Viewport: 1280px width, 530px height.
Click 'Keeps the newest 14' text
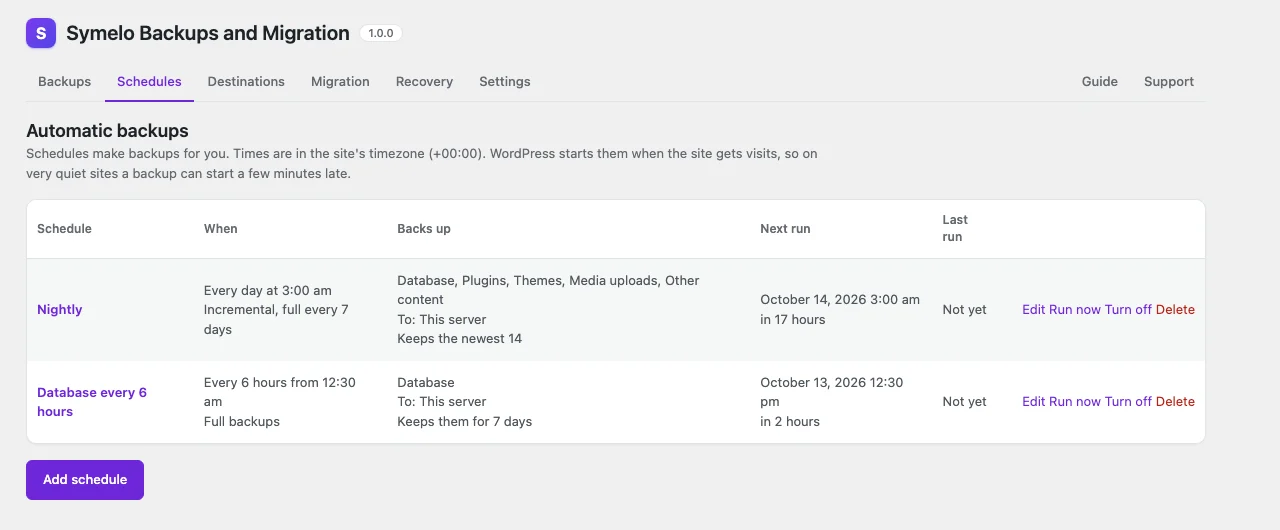pos(460,339)
